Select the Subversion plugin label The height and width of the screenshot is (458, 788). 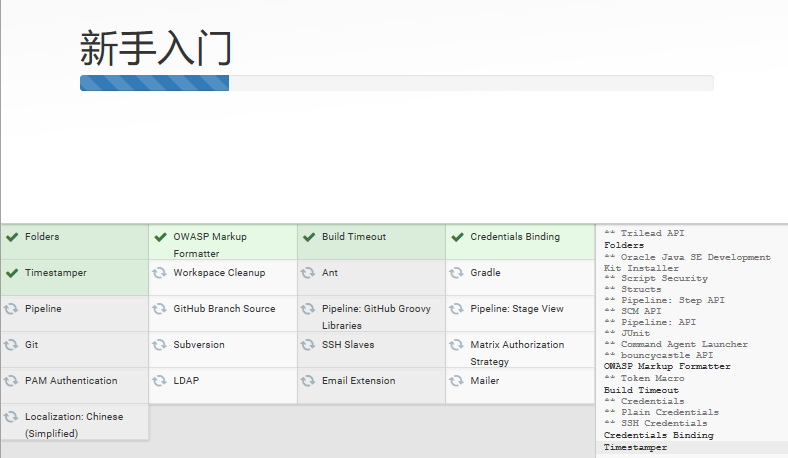[199, 345]
